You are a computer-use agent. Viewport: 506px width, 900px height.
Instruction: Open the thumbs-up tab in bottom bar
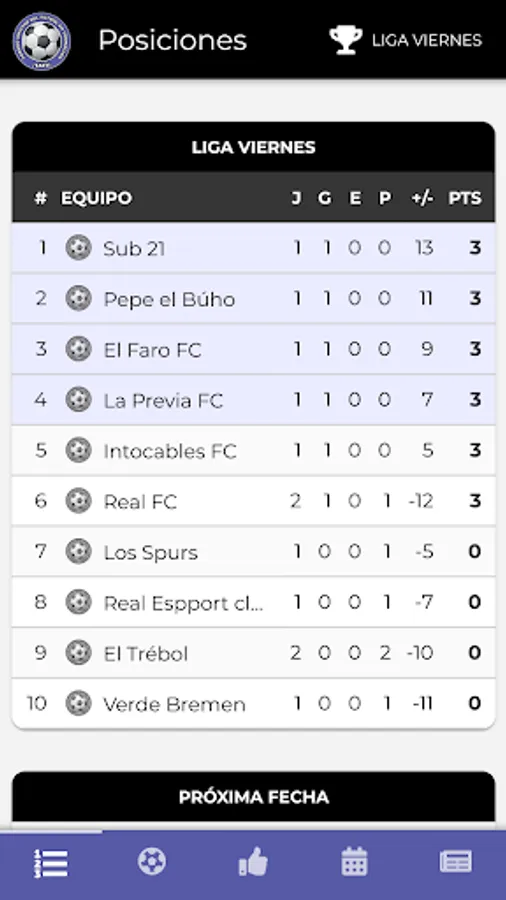tap(253, 862)
